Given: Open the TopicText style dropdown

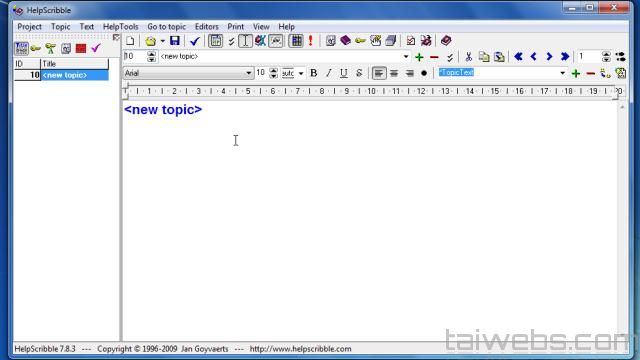Looking at the screenshot, I should coord(562,73).
